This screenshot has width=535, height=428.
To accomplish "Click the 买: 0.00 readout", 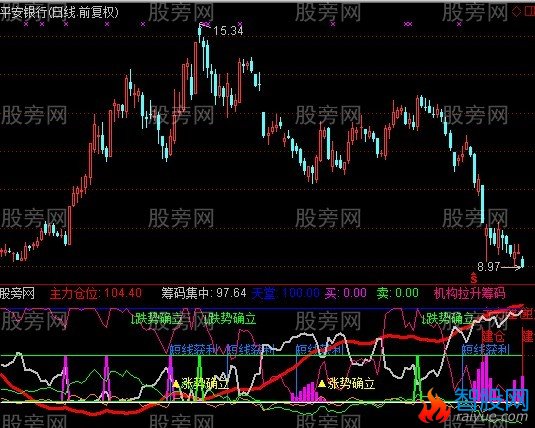I will [346, 293].
